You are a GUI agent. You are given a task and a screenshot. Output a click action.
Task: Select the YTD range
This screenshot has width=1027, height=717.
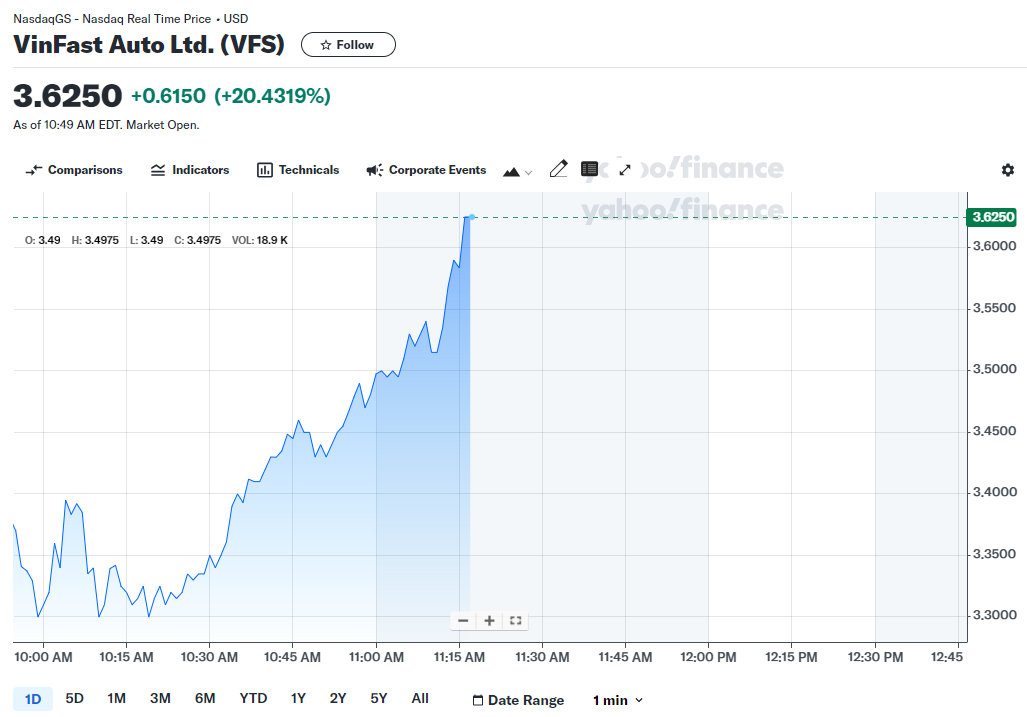(x=253, y=699)
